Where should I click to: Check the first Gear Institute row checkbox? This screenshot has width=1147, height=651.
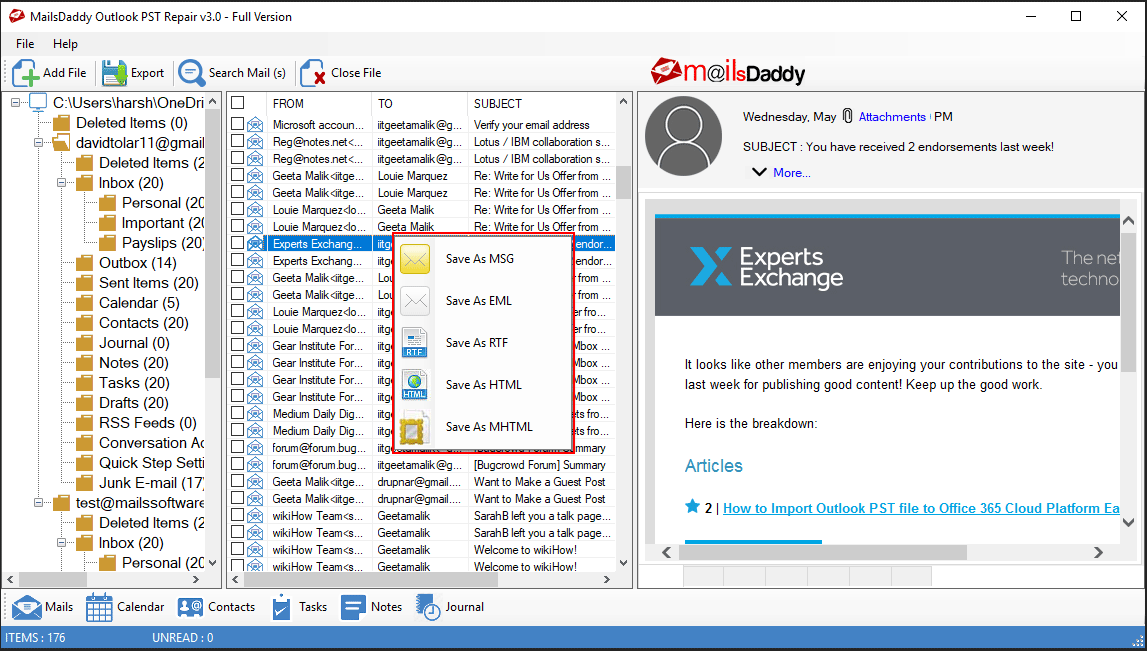coord(237,345)
